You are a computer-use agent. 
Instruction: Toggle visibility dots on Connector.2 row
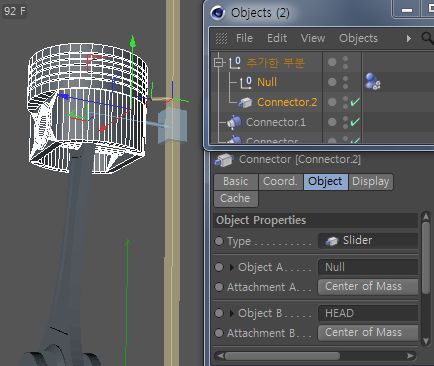pos(345,102)
